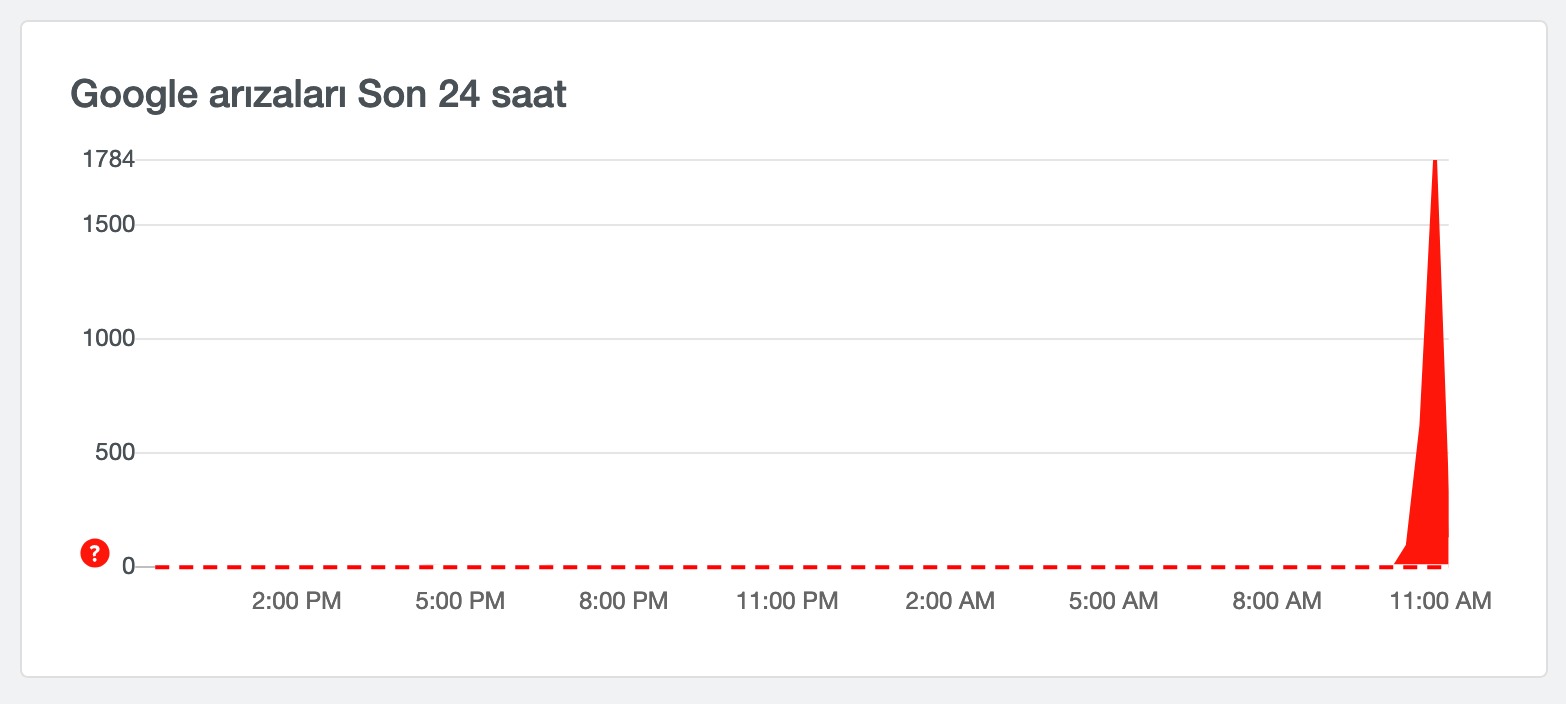Click the 5:00 AM time label

pos(1114,601)
